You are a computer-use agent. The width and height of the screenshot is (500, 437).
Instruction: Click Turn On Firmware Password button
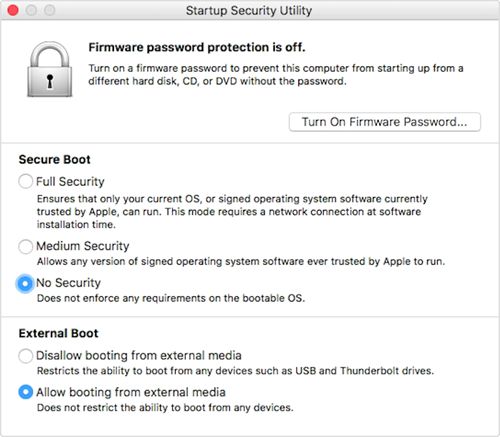click(385, 122)
